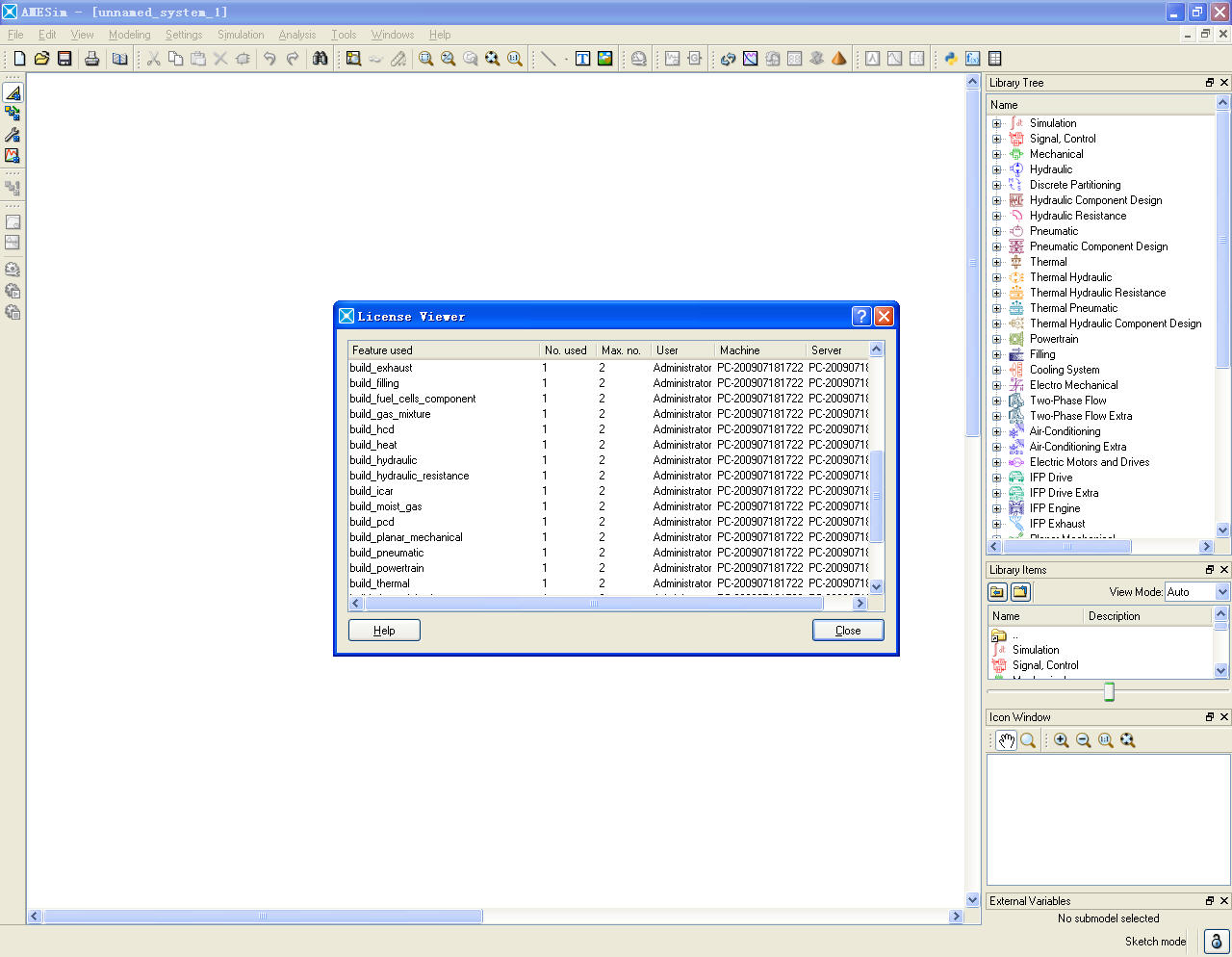Expand the Signal, Control library node

click(x=997, y=139)
